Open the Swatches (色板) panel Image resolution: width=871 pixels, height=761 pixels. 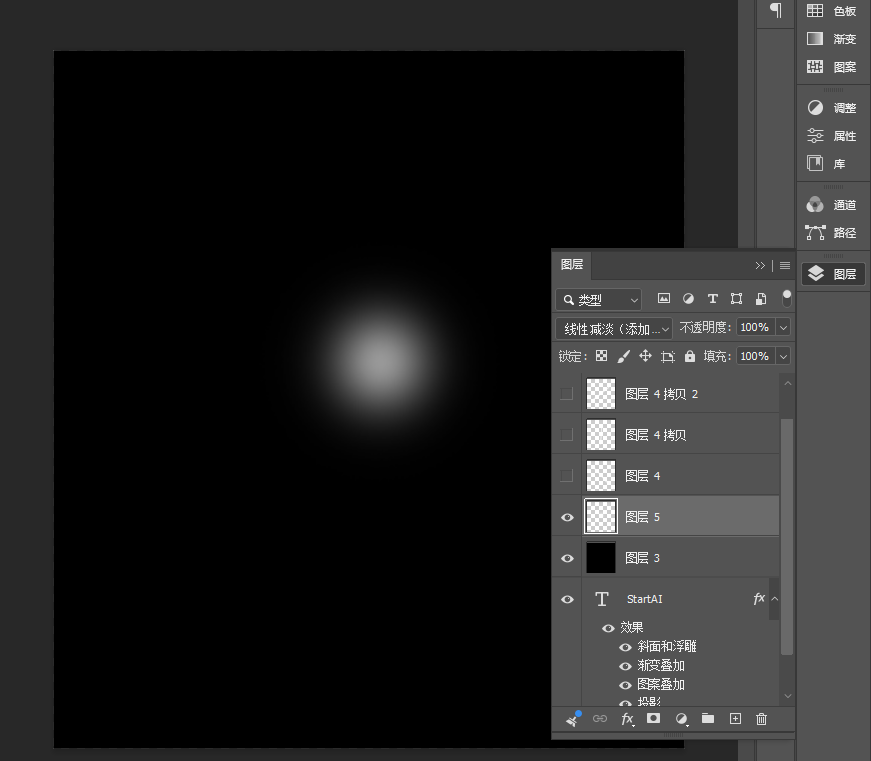832,11
